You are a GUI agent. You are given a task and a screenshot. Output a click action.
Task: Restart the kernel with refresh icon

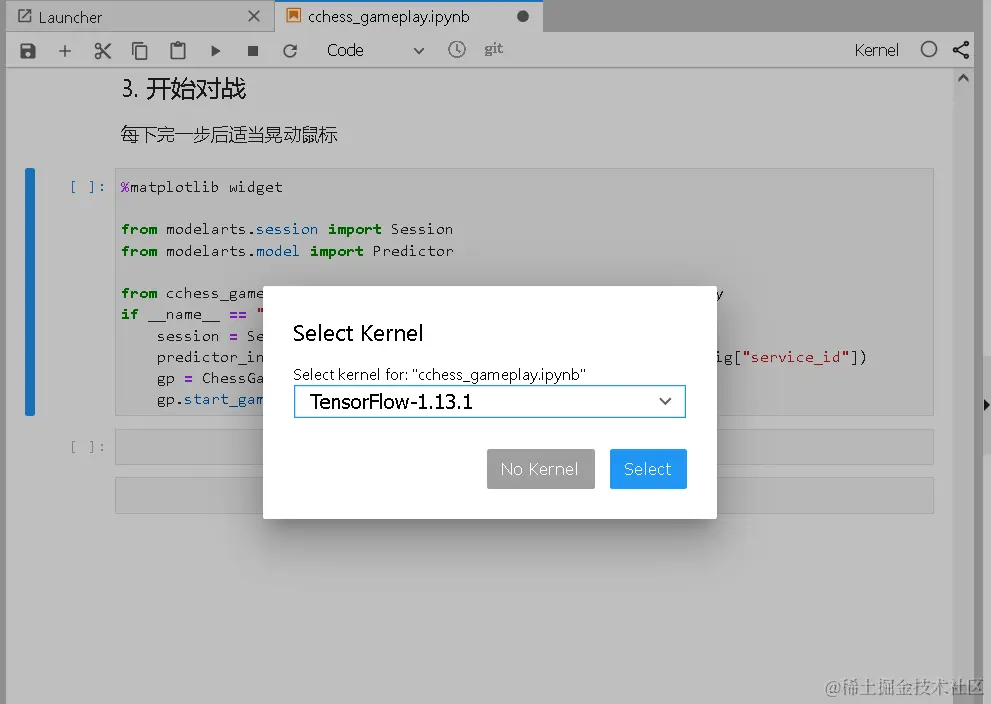(x=290, y=51)
